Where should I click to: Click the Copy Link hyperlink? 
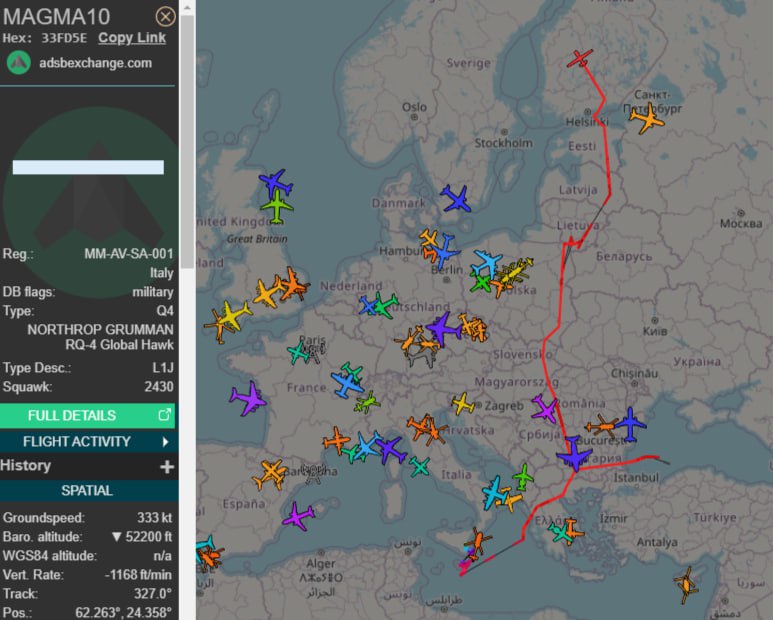[x=132, y=38]
